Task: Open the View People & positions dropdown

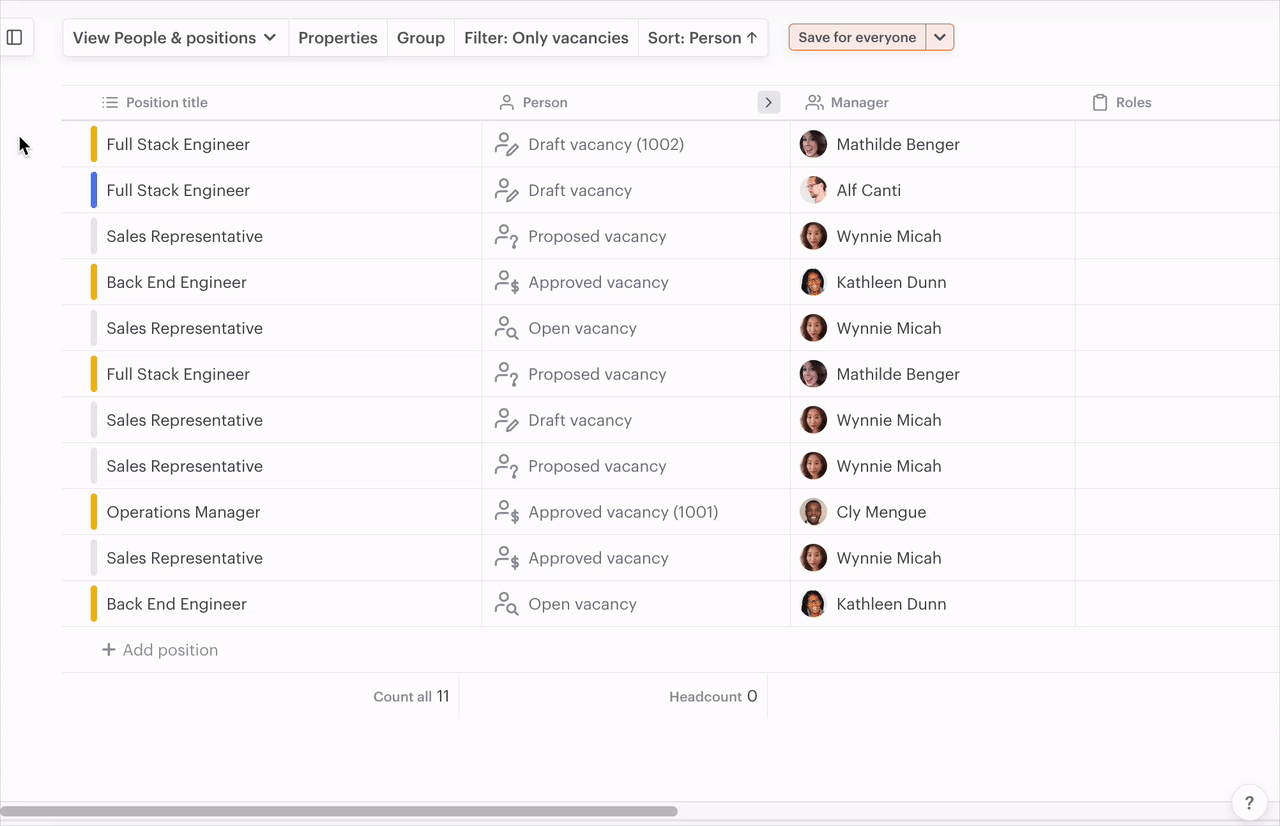Action: tap(175, 38)
